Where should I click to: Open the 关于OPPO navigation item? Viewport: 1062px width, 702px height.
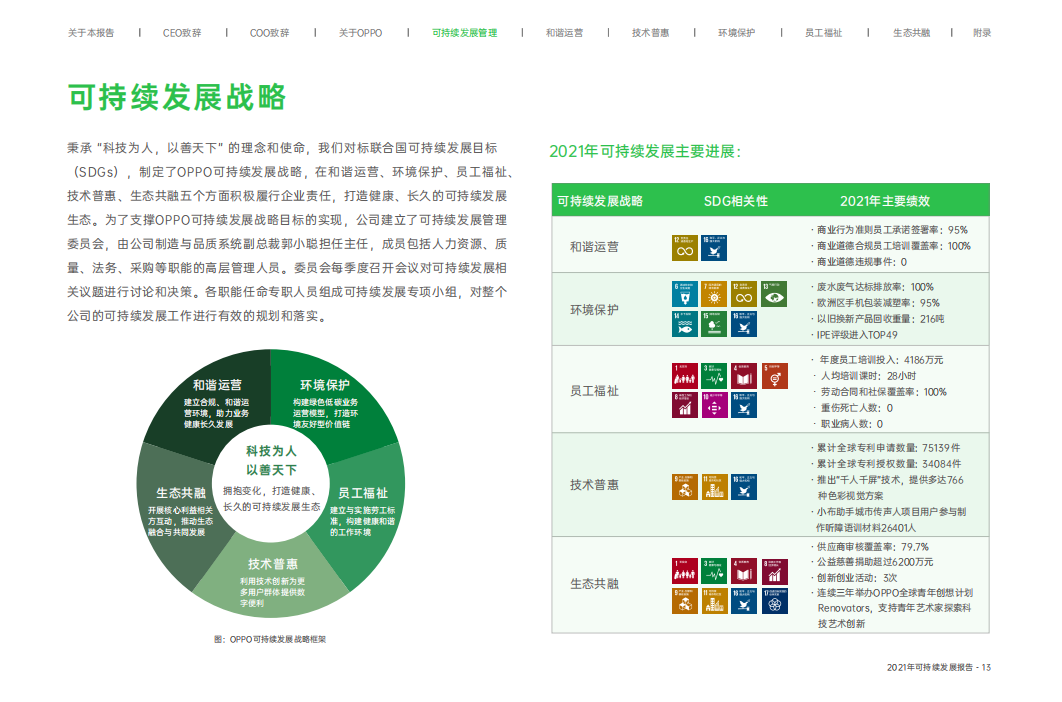point(360,33)
